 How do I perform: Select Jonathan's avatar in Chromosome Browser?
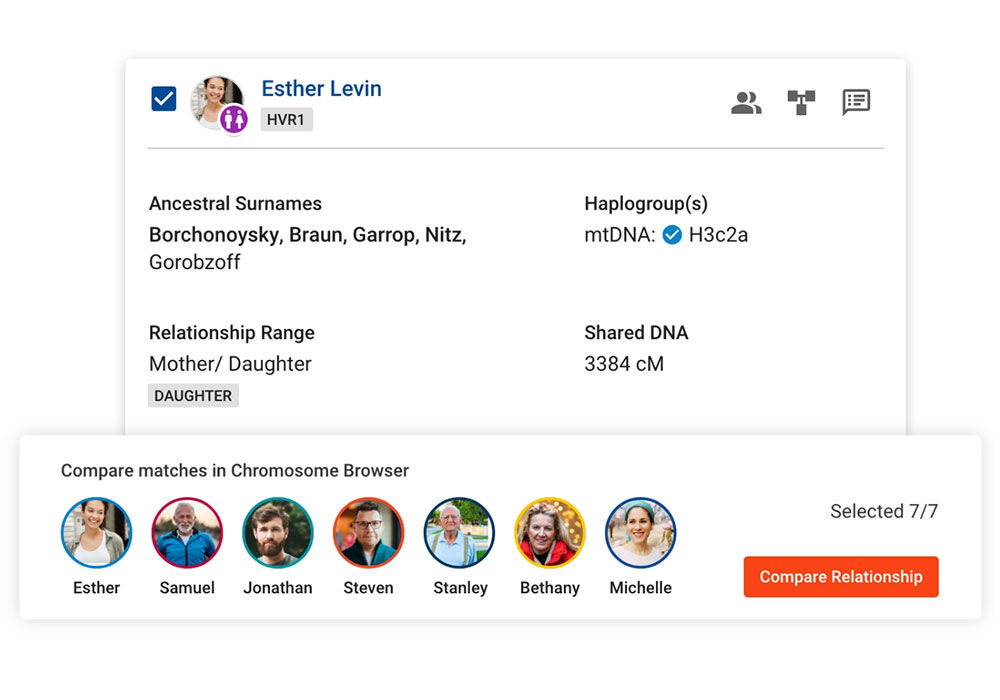(277, 533)
